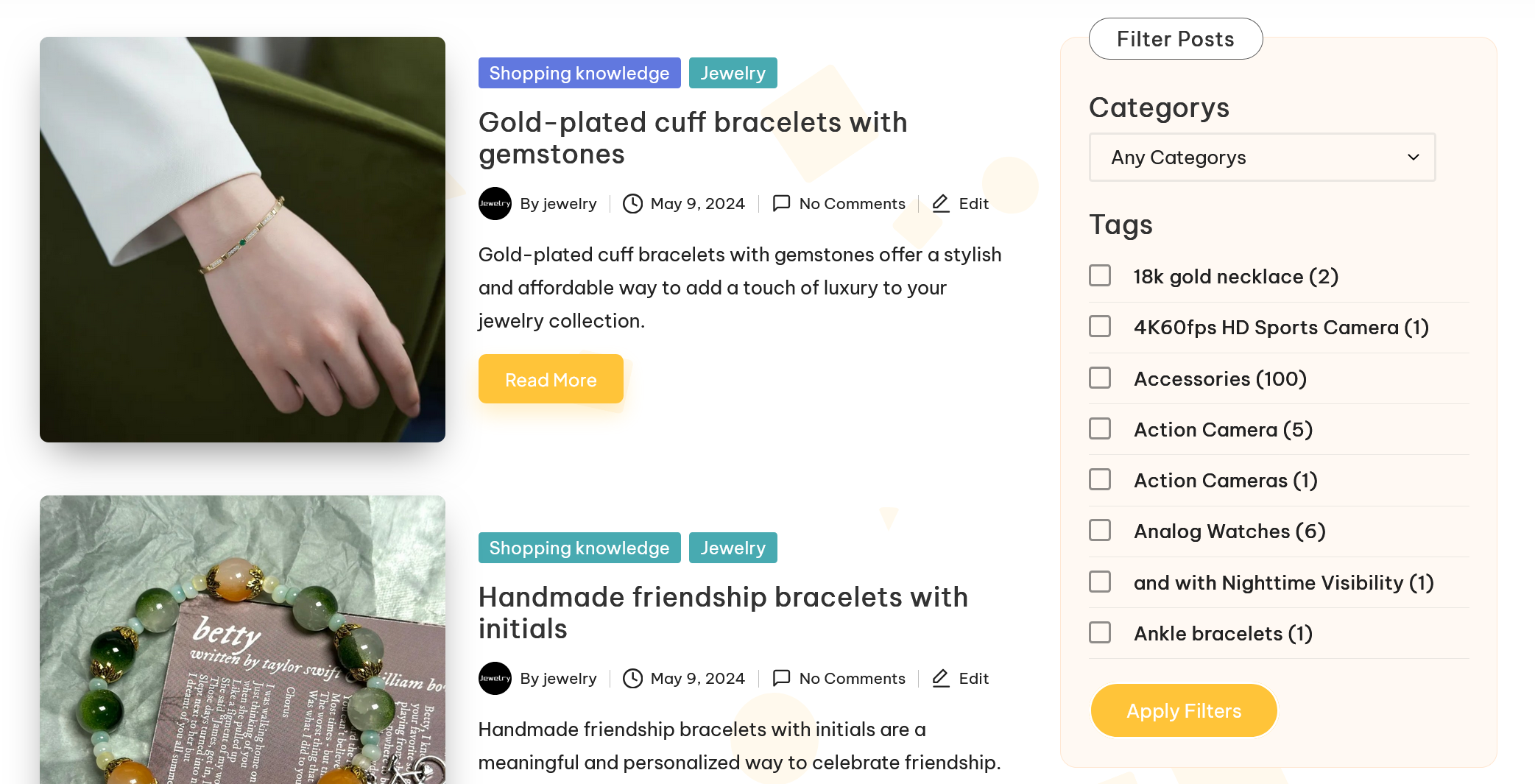Viewport: 1535px width, 784px height.
Task: Tick the Analog Watches tag checkbox
Action: pyautogui.click(x=1100, y=531)
